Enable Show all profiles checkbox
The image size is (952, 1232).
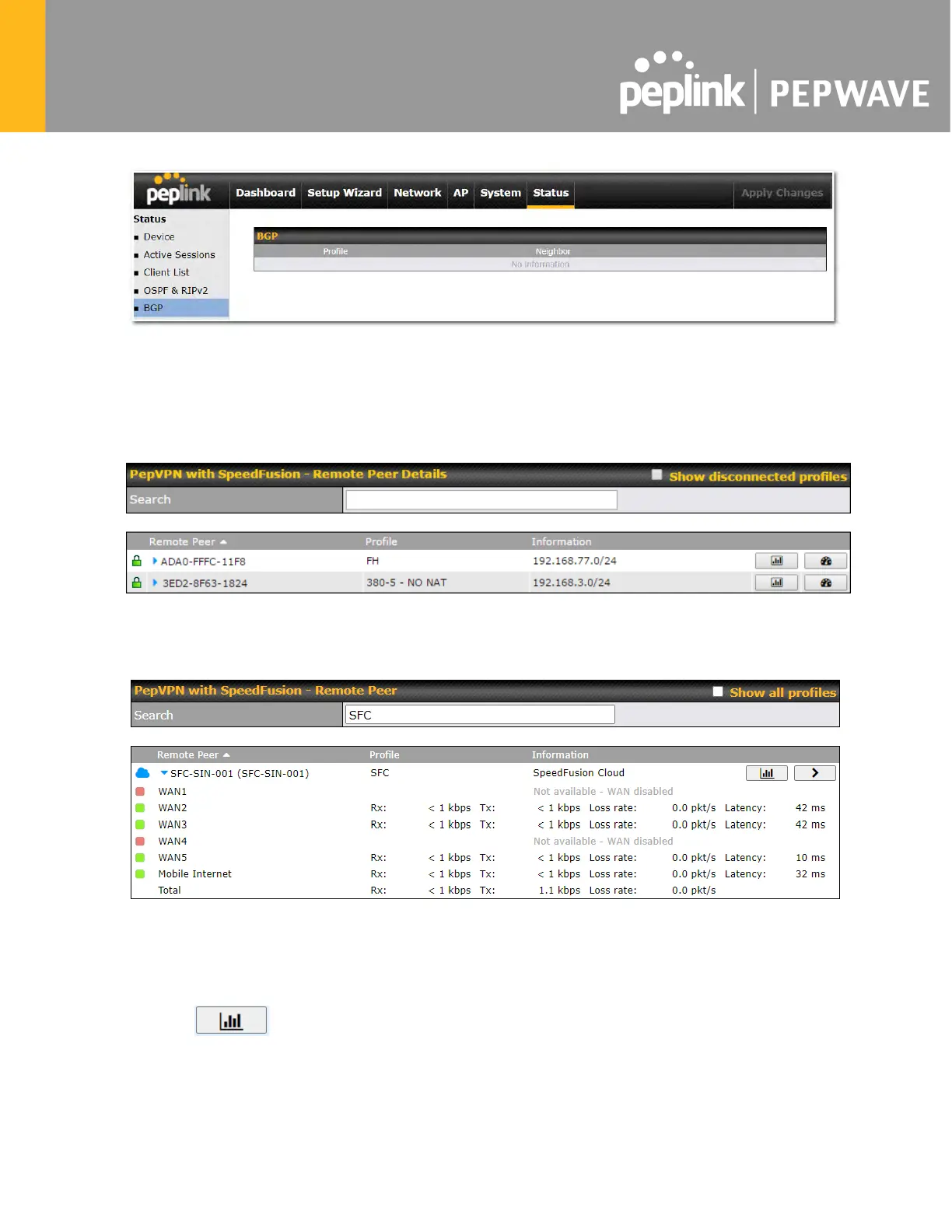click(718, 691)
